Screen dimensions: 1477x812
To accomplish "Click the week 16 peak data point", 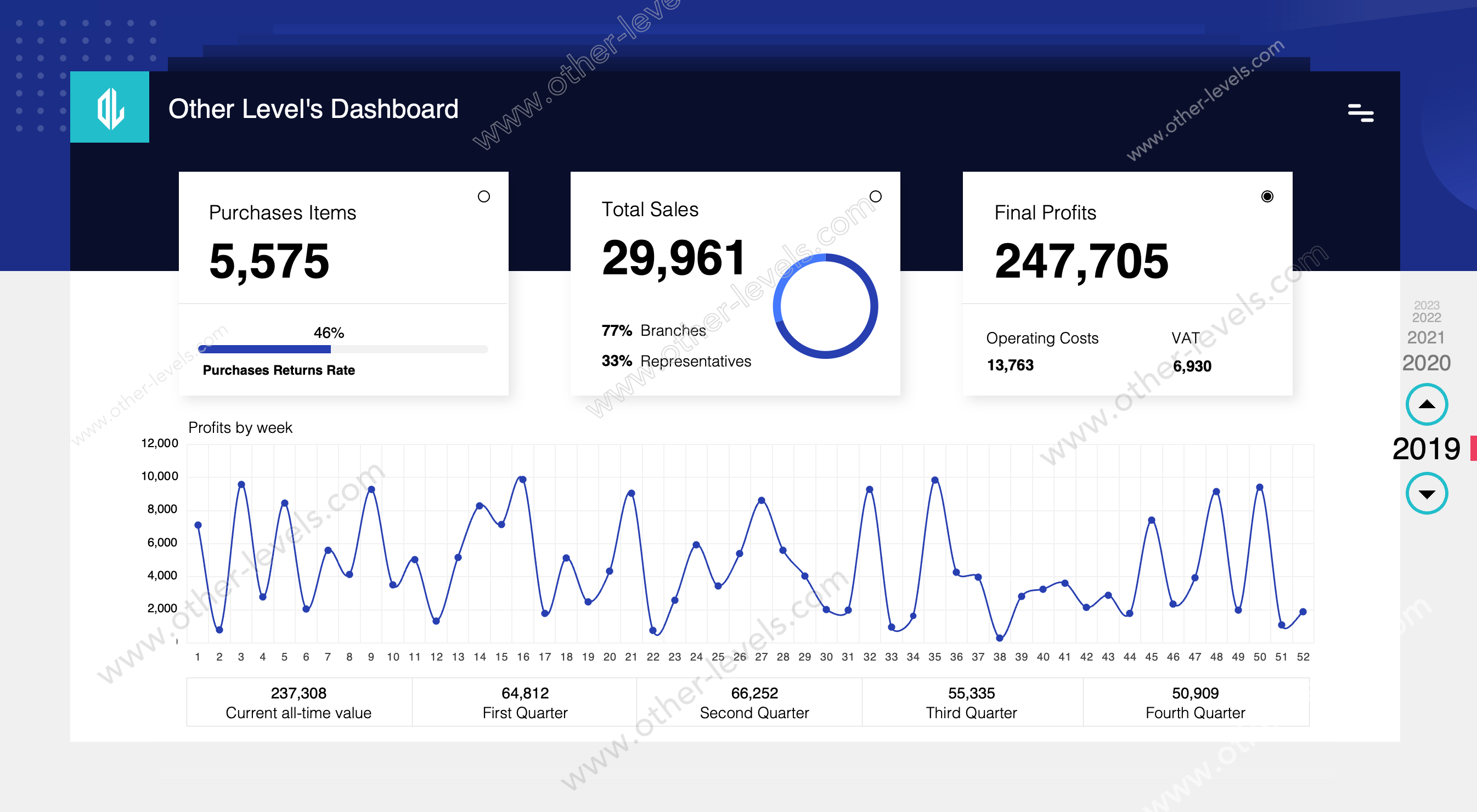I will 522,480.
